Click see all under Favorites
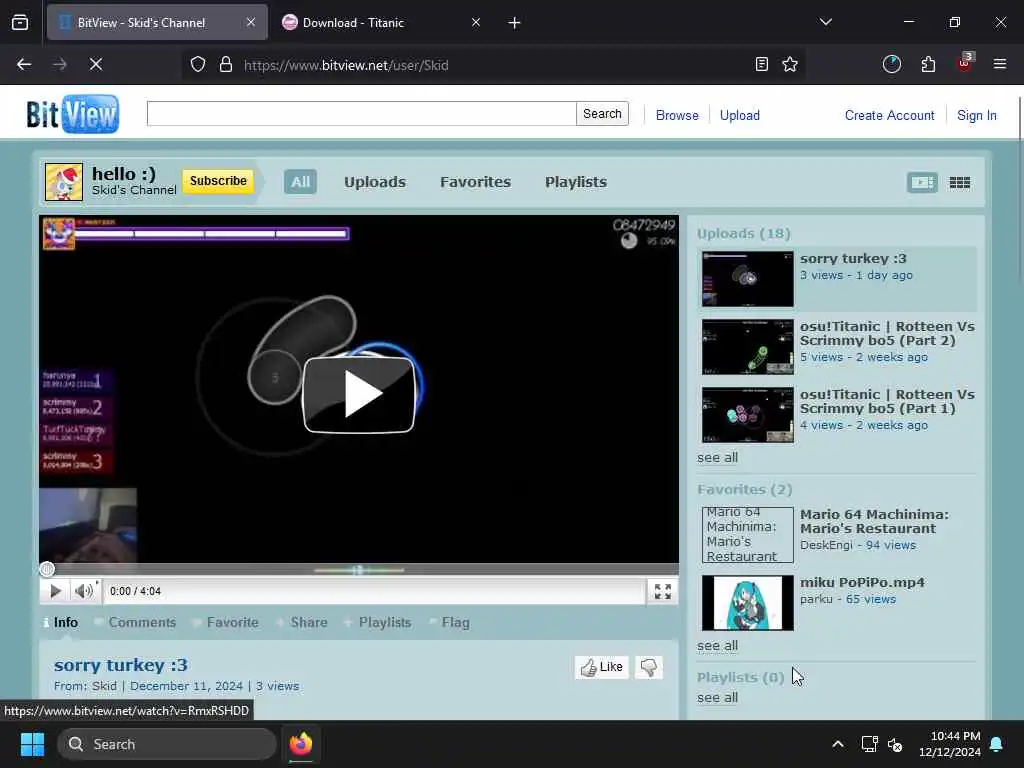Viewport: 1024px width, 768px height. tap(717, 646)
